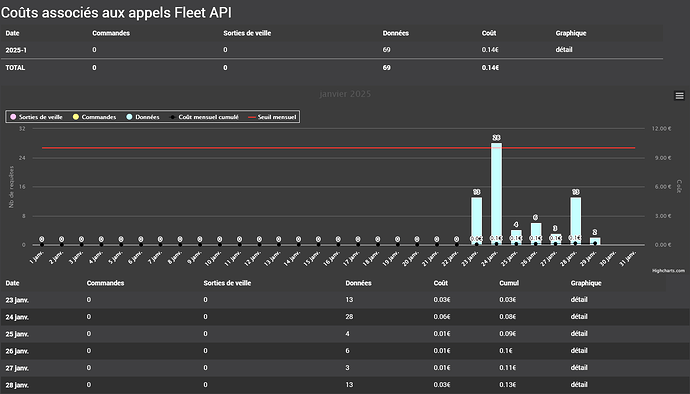
Task: Open détail link for 2025-1 row
Action: coord(564,50)
